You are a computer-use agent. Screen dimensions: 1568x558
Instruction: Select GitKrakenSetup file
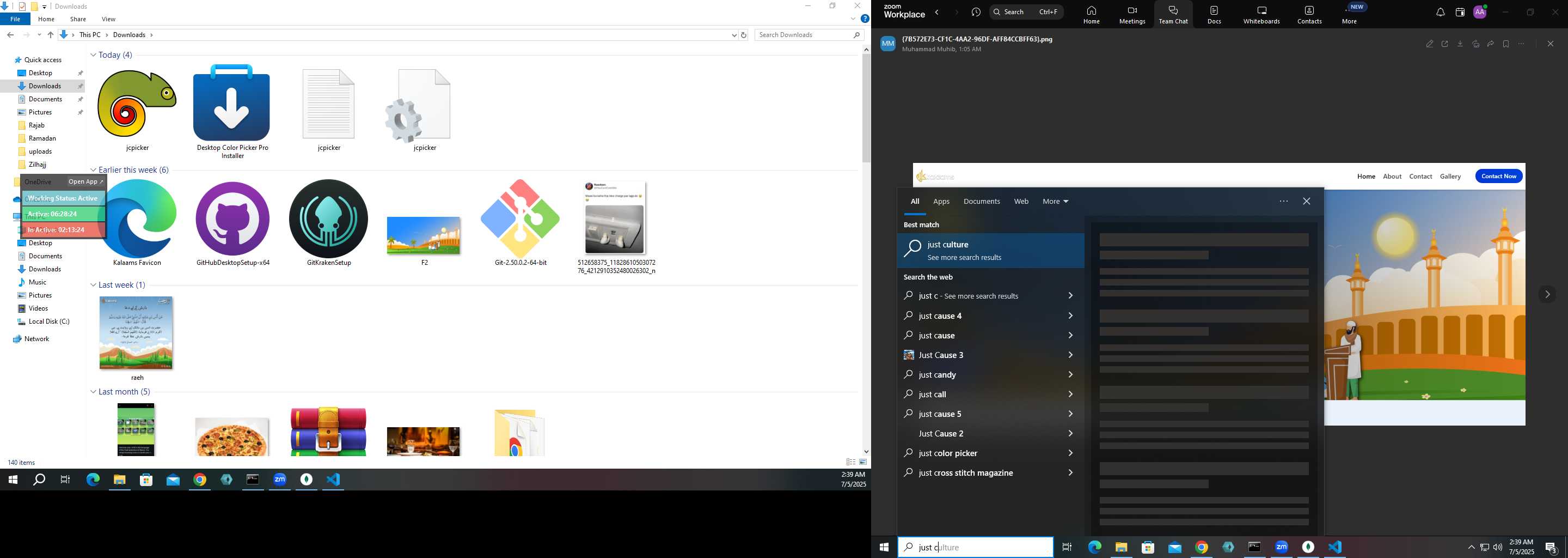[329, 223]
